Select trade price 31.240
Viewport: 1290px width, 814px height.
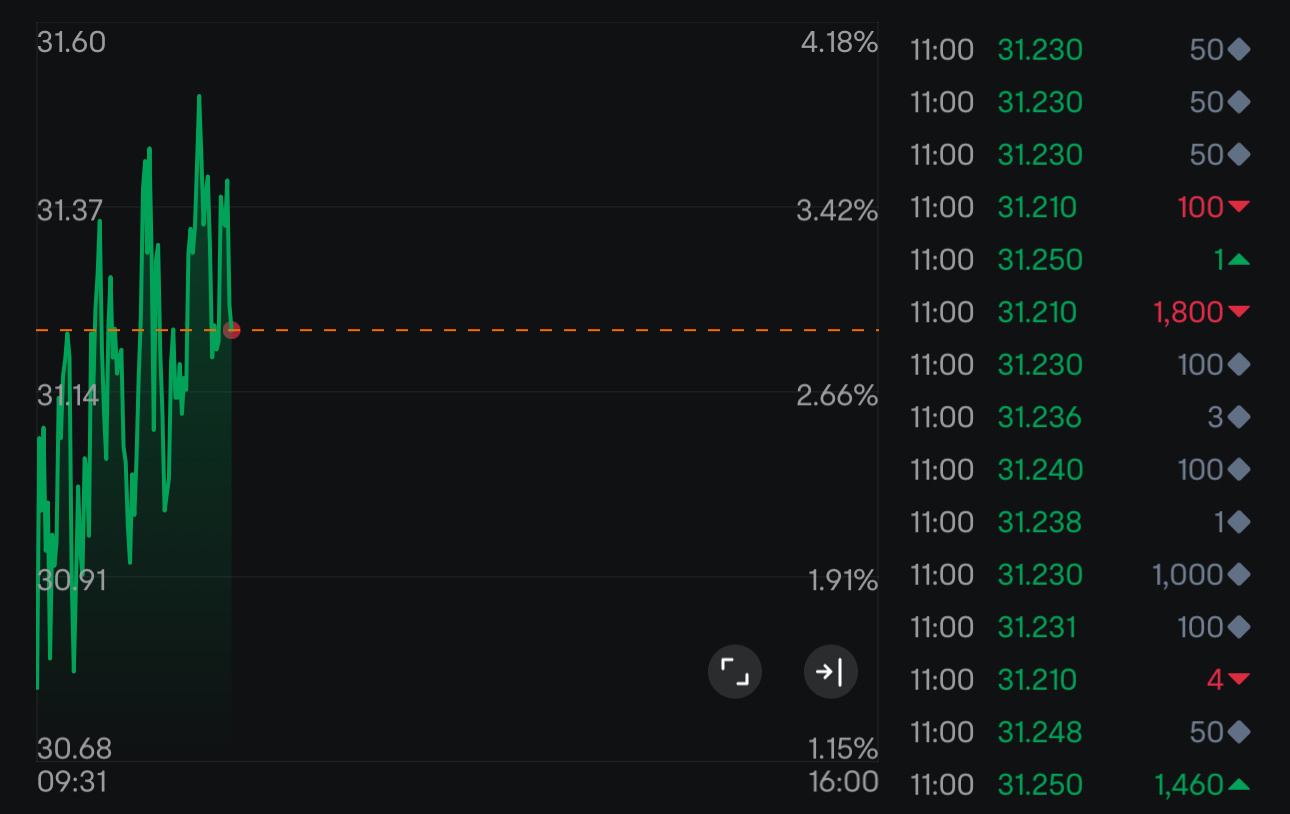[x=1040, y=470]
